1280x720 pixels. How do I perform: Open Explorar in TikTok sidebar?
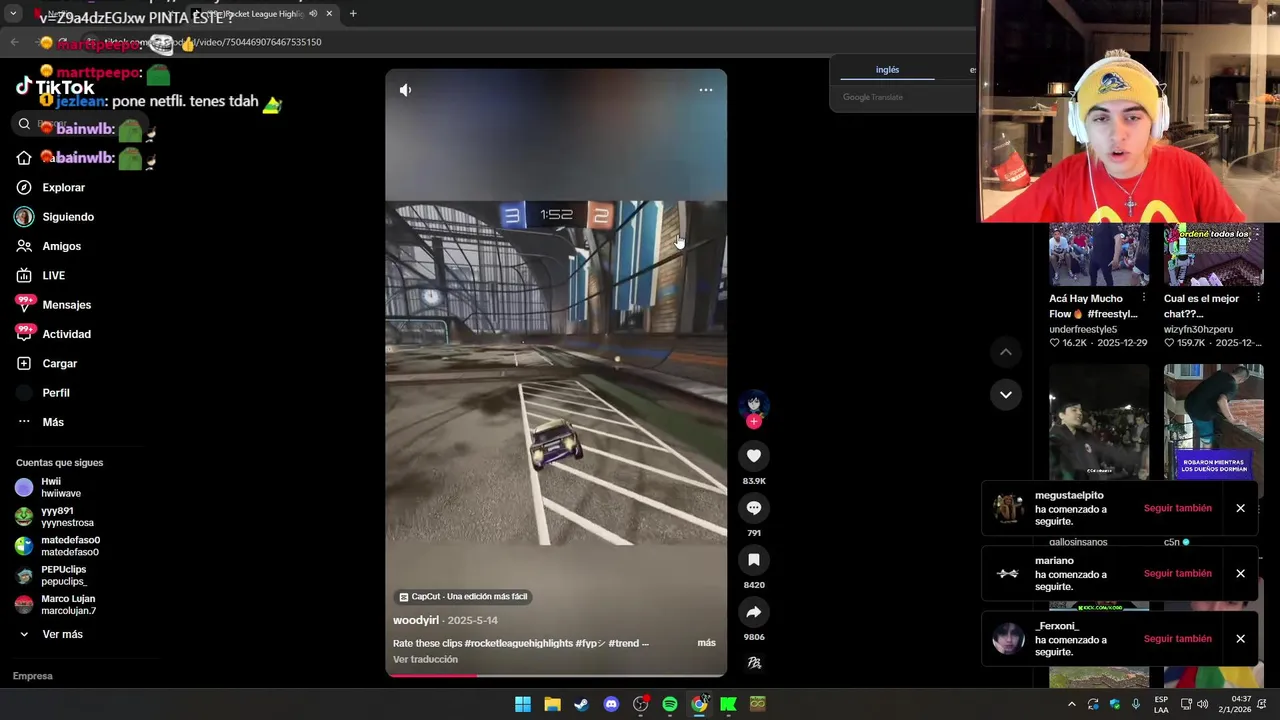click(63, 188)
